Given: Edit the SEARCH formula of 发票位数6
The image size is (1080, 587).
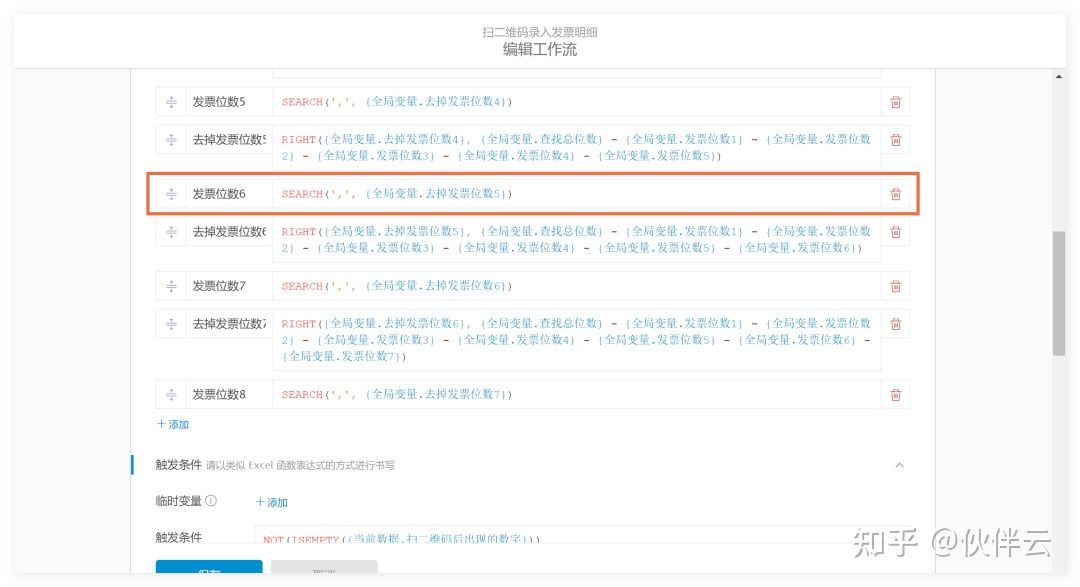Looking at the screenshot, I should point(575,194).
